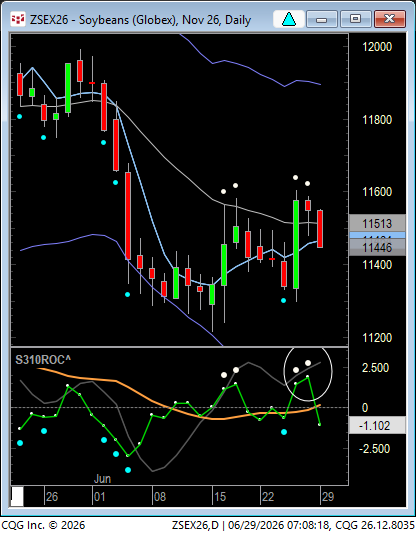This screenshot has width=416, height=533.
Task: Click date label 22 on the time axis
Action: [268, 497]
